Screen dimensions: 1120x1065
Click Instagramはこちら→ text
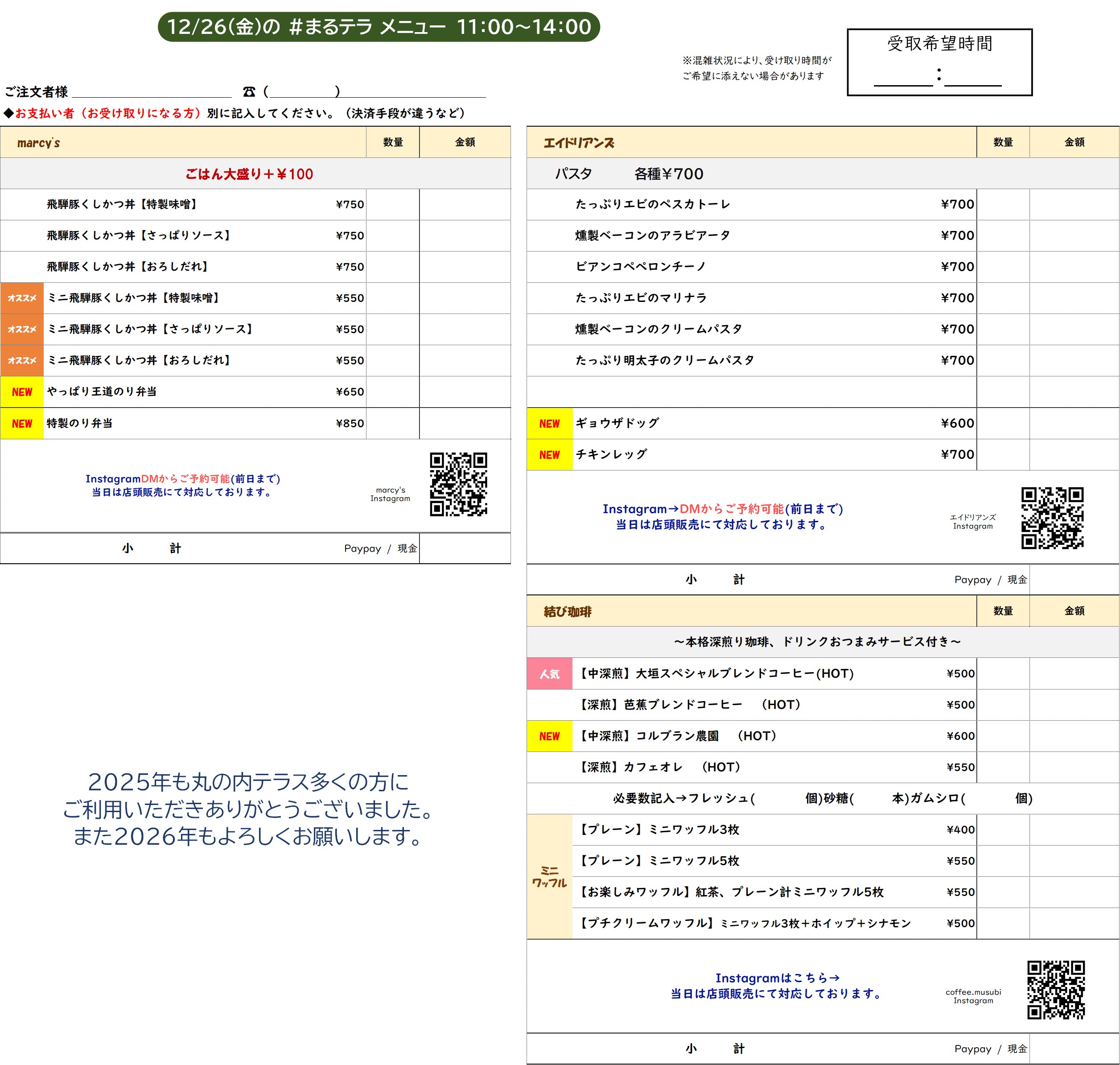point(777,978)
